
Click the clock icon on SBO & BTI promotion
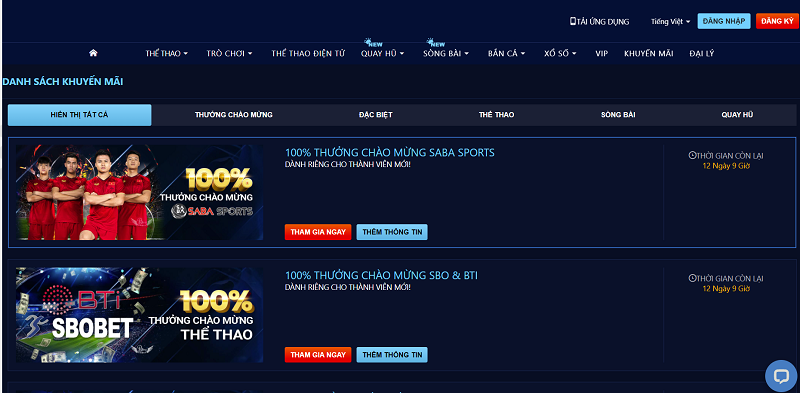click(692, 278)
